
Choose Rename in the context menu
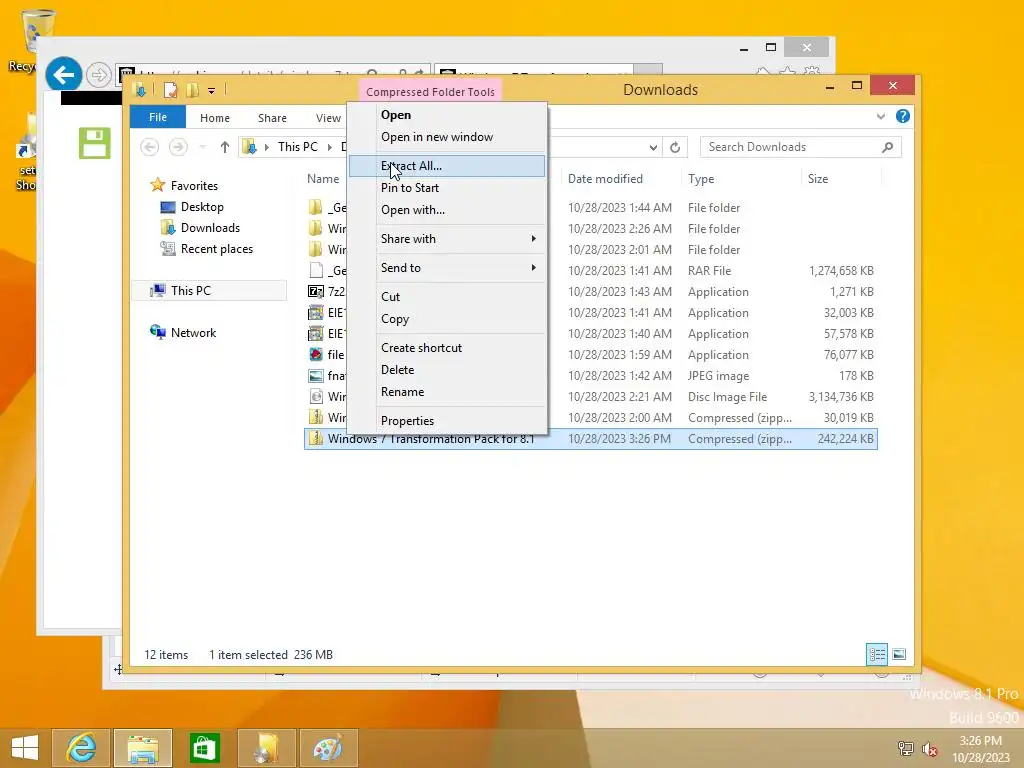447,392
